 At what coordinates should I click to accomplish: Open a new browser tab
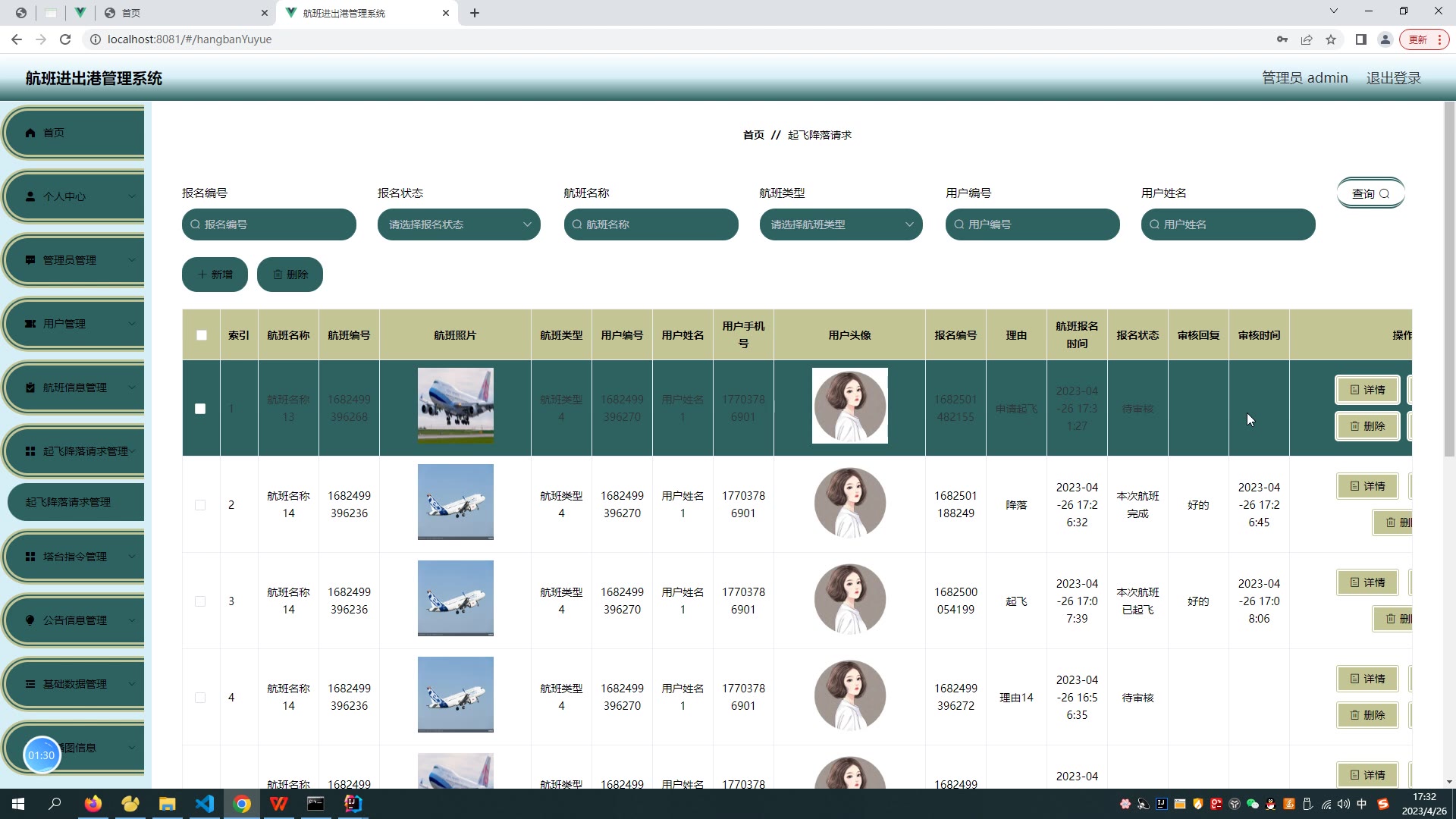point(475,13)
